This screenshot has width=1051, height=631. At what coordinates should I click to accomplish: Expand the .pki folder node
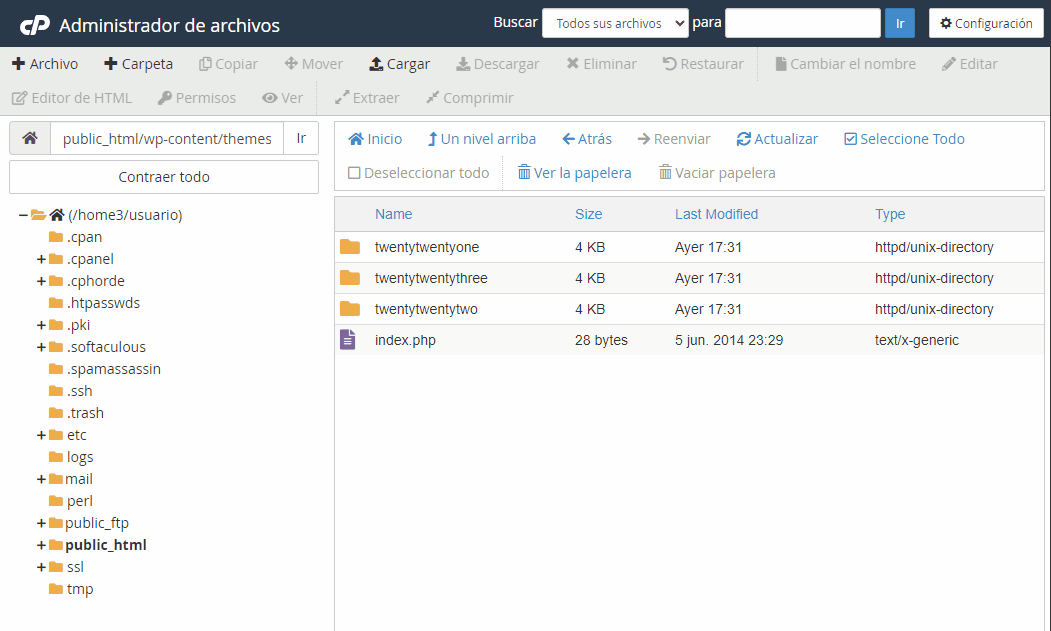pos(41,325)
